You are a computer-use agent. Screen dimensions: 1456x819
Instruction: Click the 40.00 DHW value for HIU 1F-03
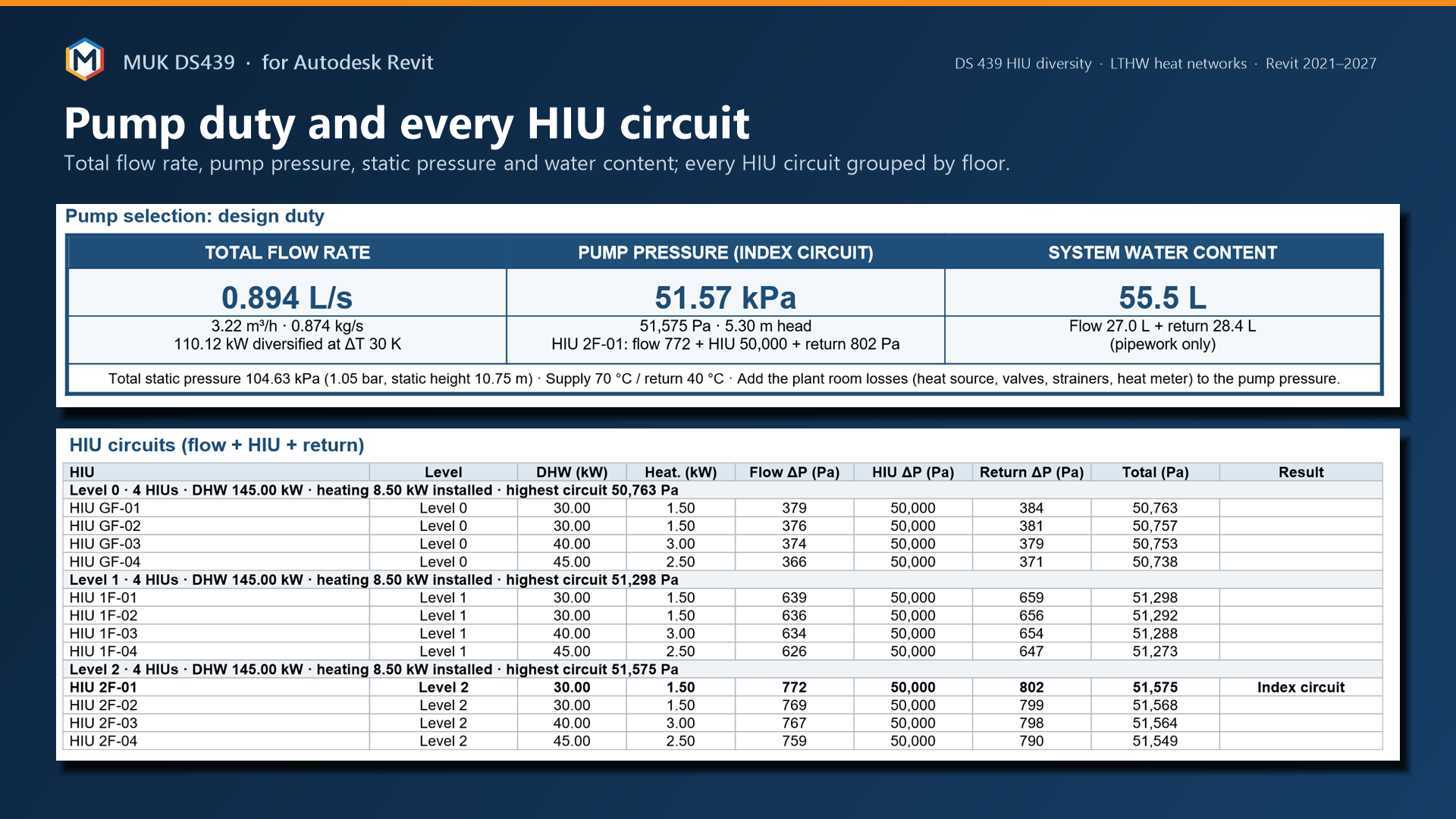pos(572,633)
